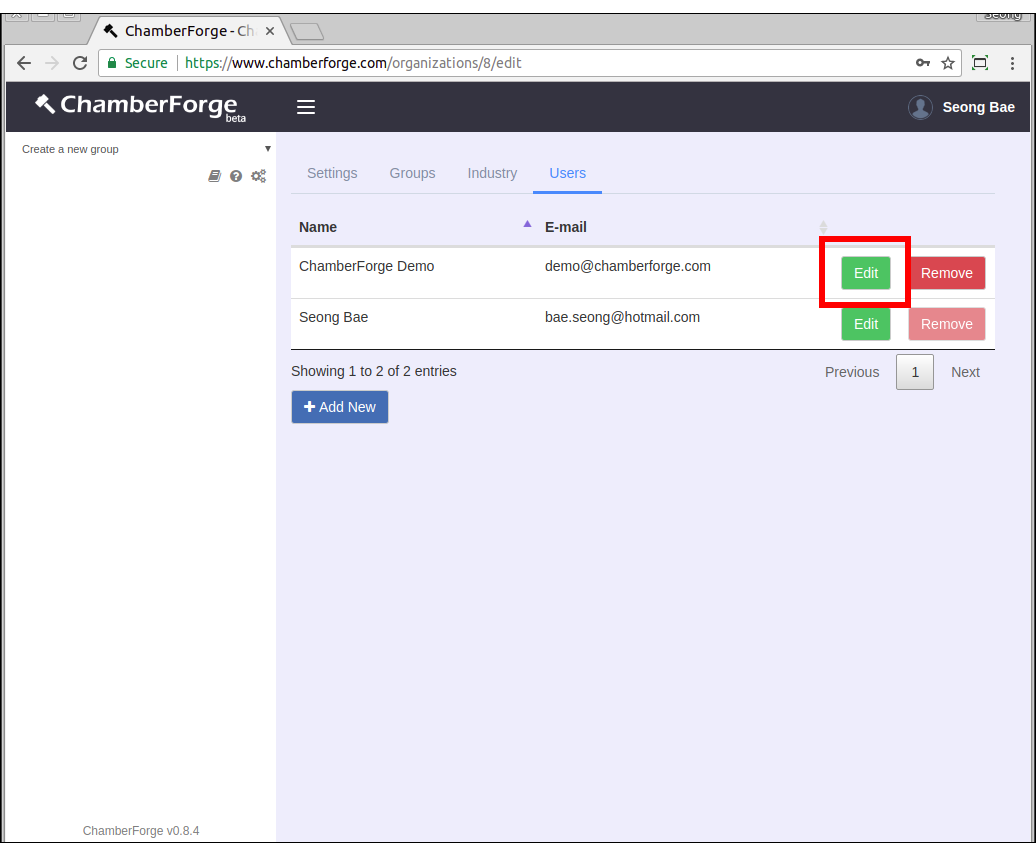Screen dimensions: 1036x856
Task: Open the help question mark icon
Action: click(x=236, y=175)
